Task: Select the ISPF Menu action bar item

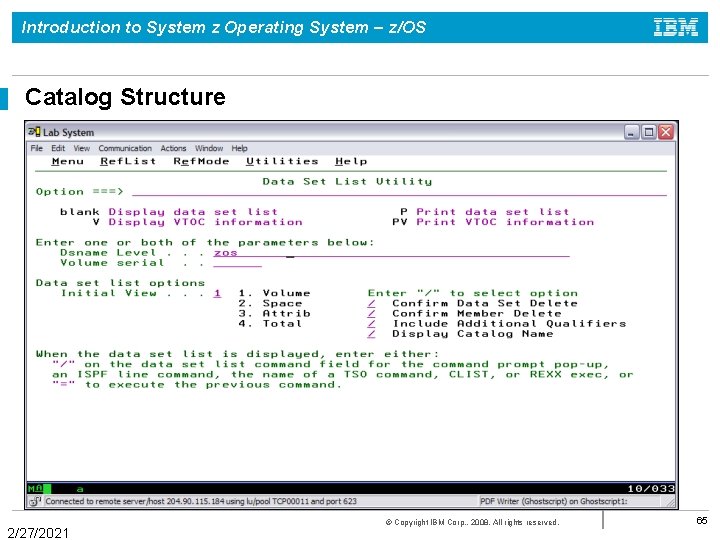Action: [x=68, y=161]
